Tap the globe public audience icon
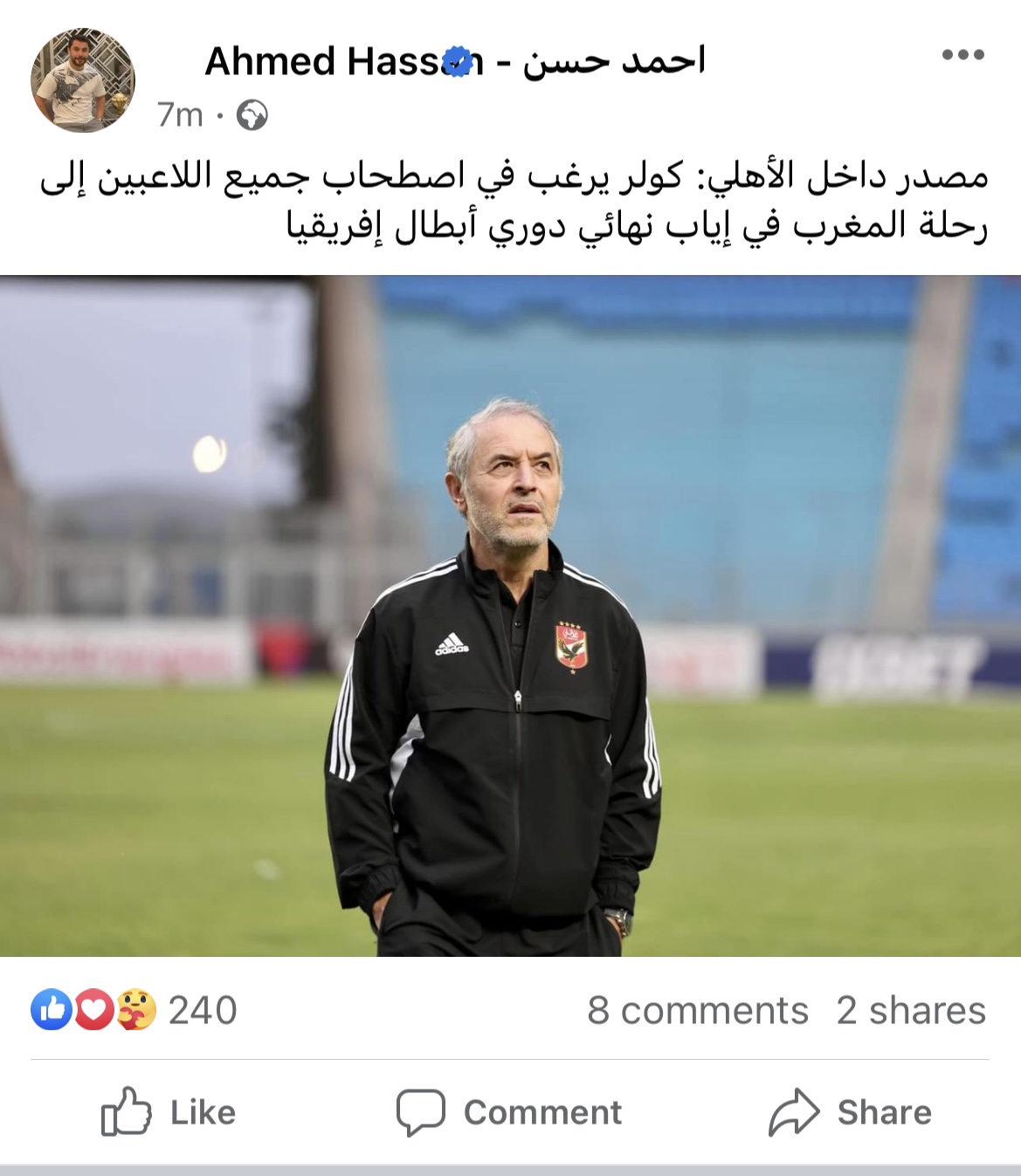The width and height of the screenshot is (1021, 1176). pos(252,115)
